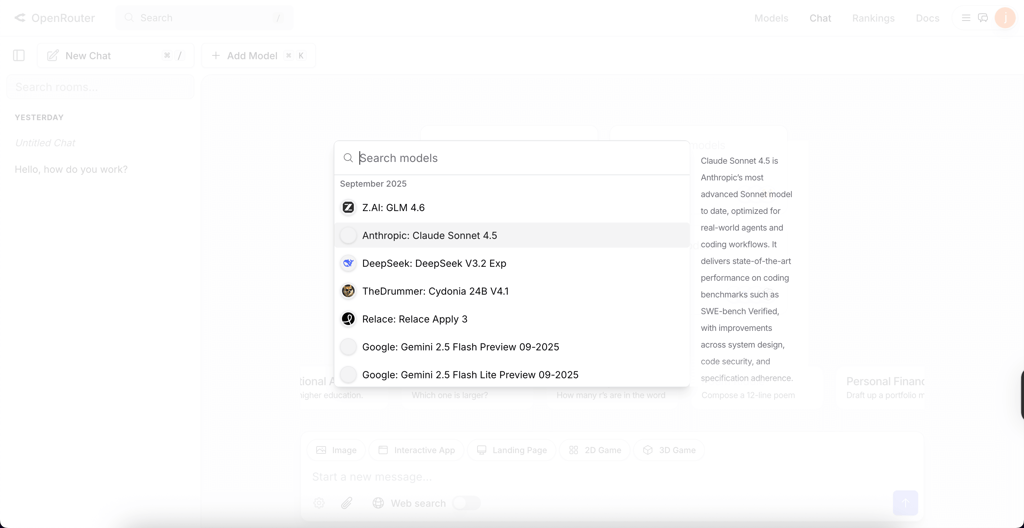
Task: Click the OpenRouter logo
Action: pyautogui.click(x=55, y=18)
